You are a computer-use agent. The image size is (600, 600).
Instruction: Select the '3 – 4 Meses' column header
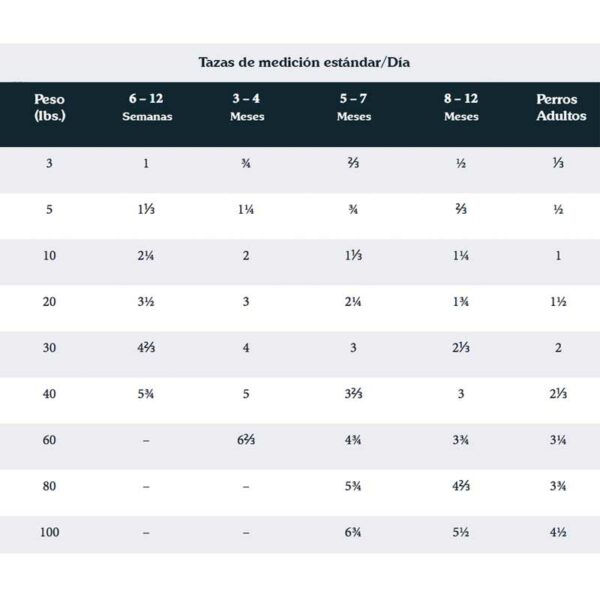click(247, 108)
